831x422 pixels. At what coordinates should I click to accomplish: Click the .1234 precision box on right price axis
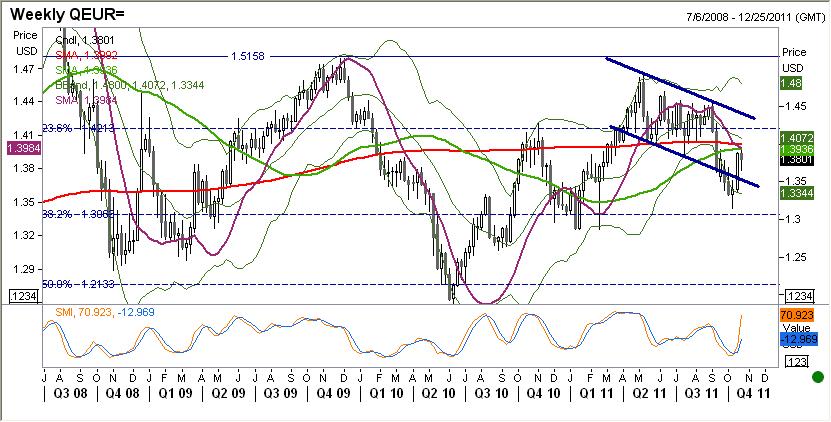800,296
